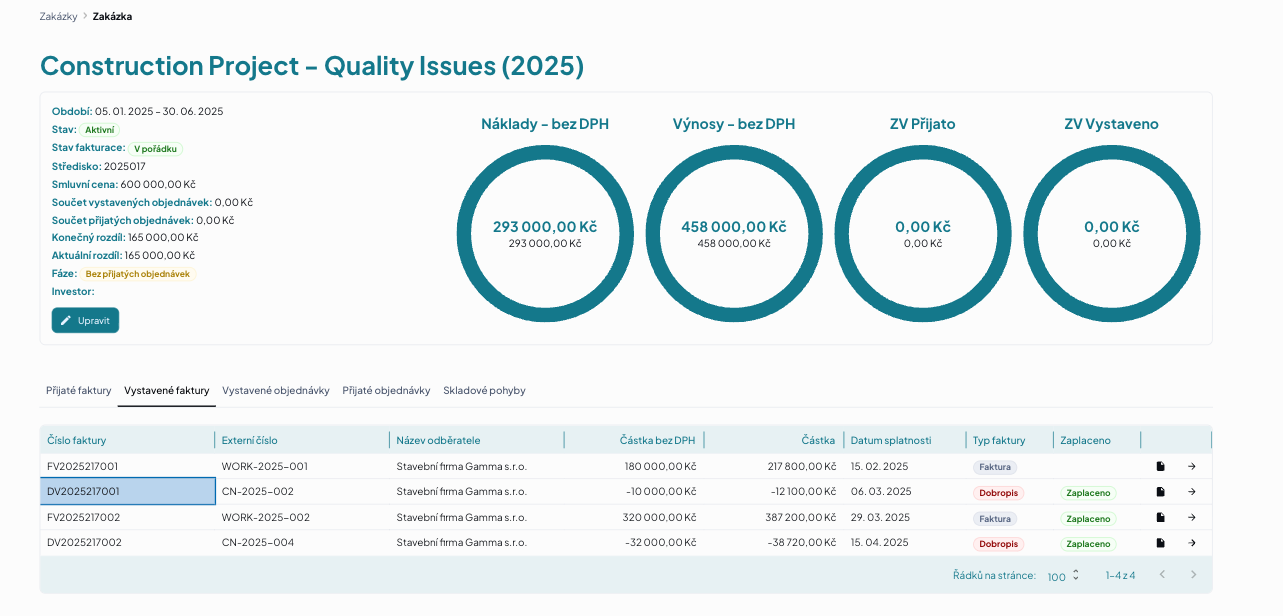Go to detail arrow for FV2025217001
Viewport: 1283px width, 616px height.
1192,466
